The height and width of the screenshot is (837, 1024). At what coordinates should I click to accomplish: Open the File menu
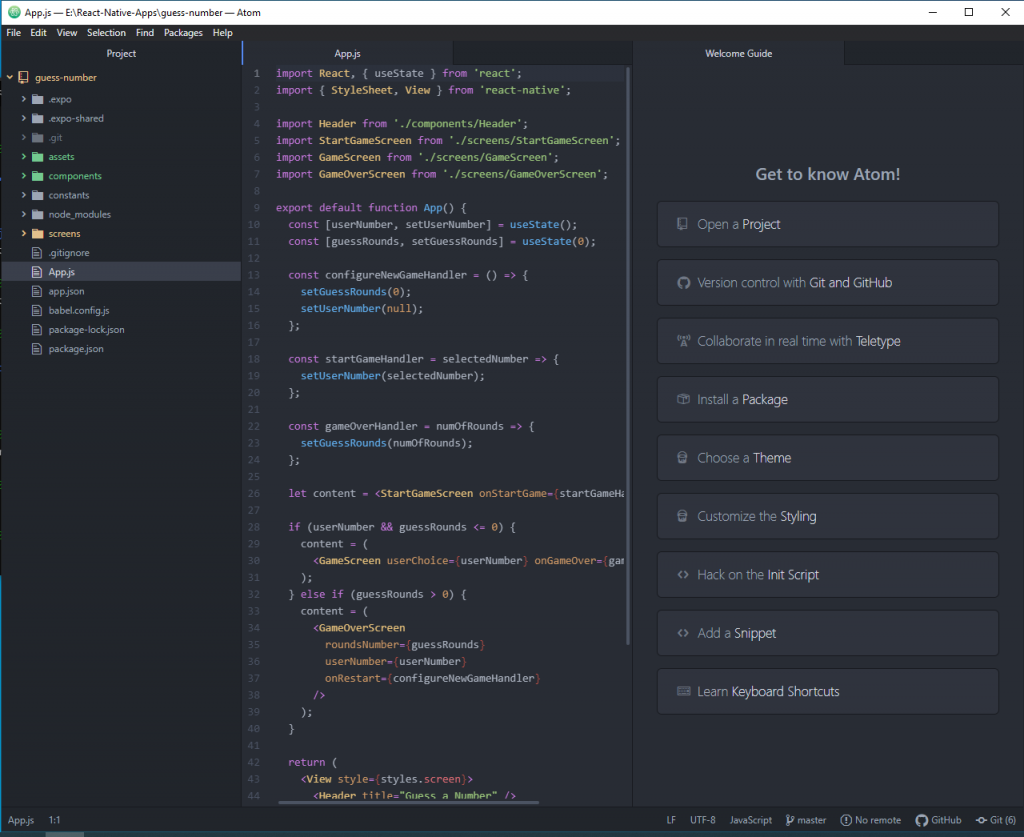[14, 33]
